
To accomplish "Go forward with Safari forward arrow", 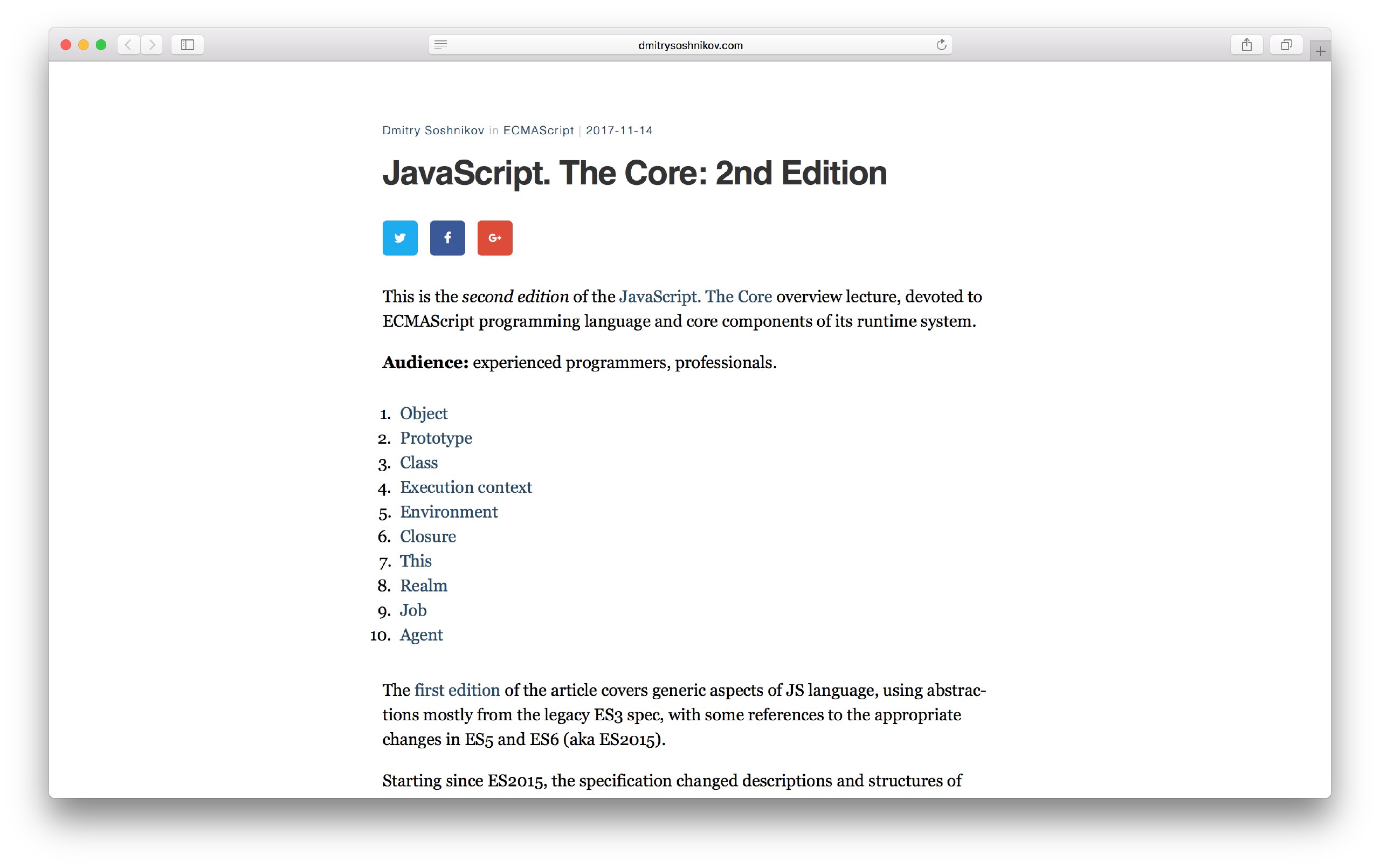I will (152, 45).
